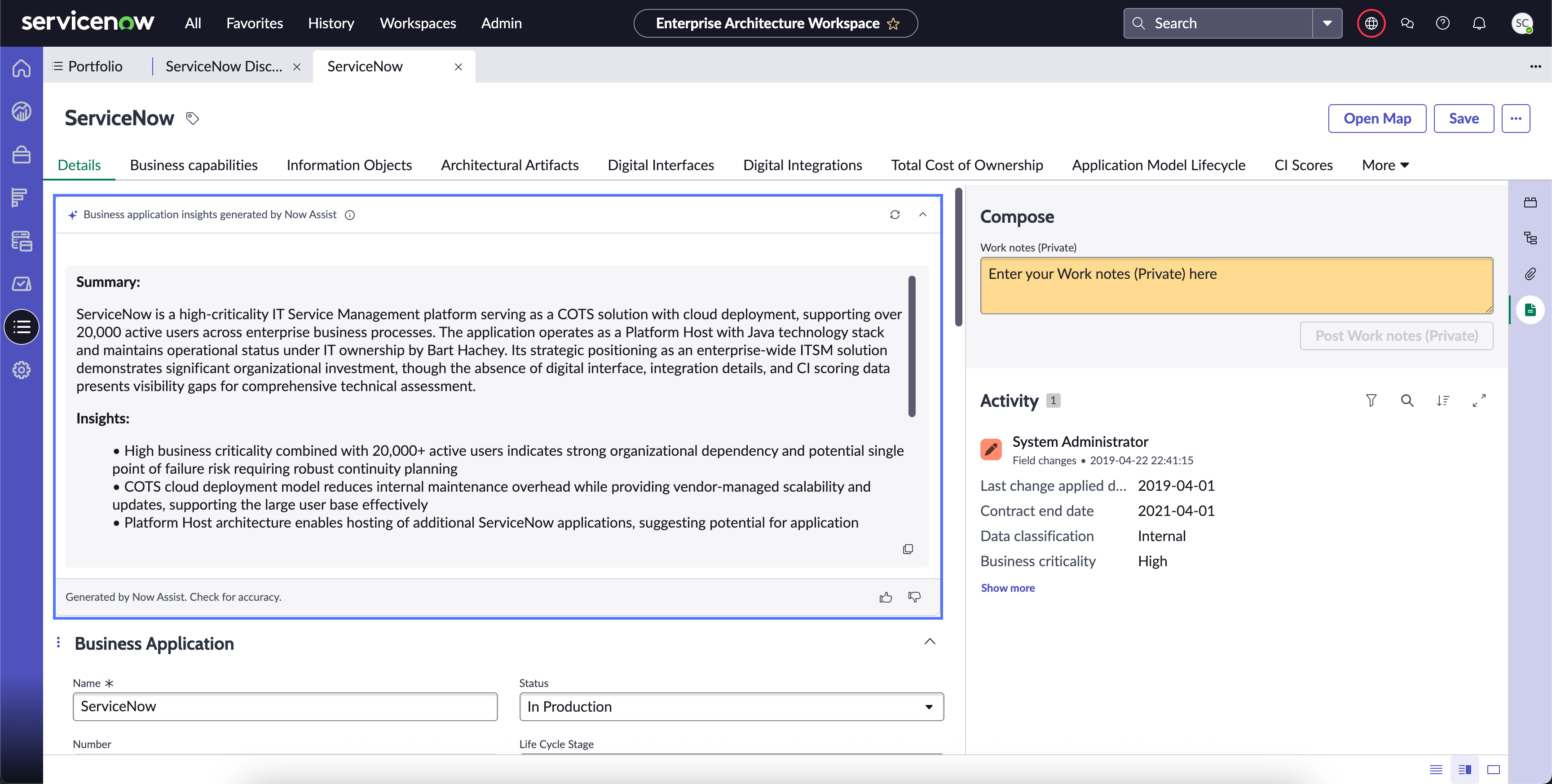The image size is (1552, 784).
Task: Click Show more in Activity
Action: (x=1007, y=588)
